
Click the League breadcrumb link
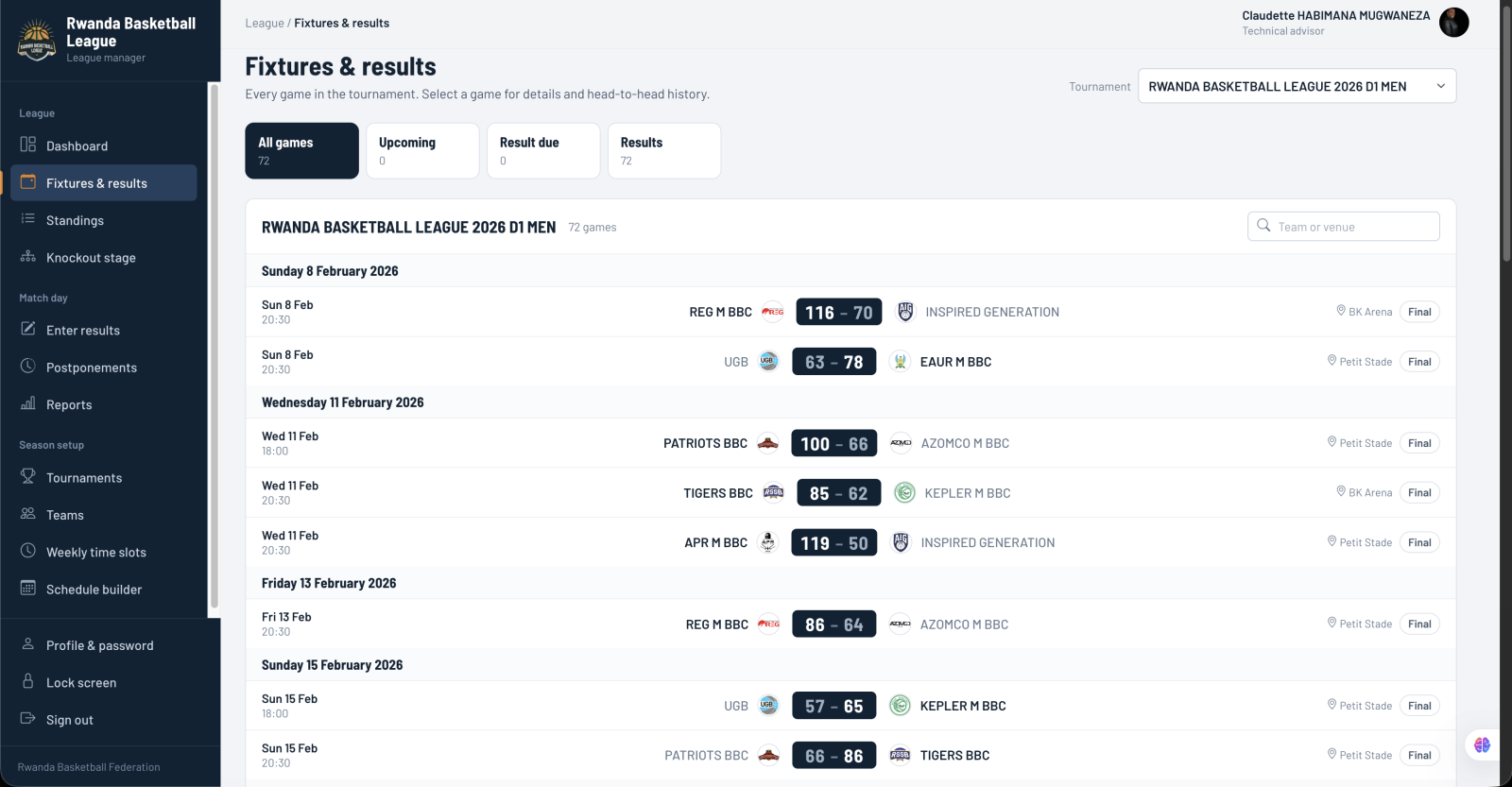265,23
